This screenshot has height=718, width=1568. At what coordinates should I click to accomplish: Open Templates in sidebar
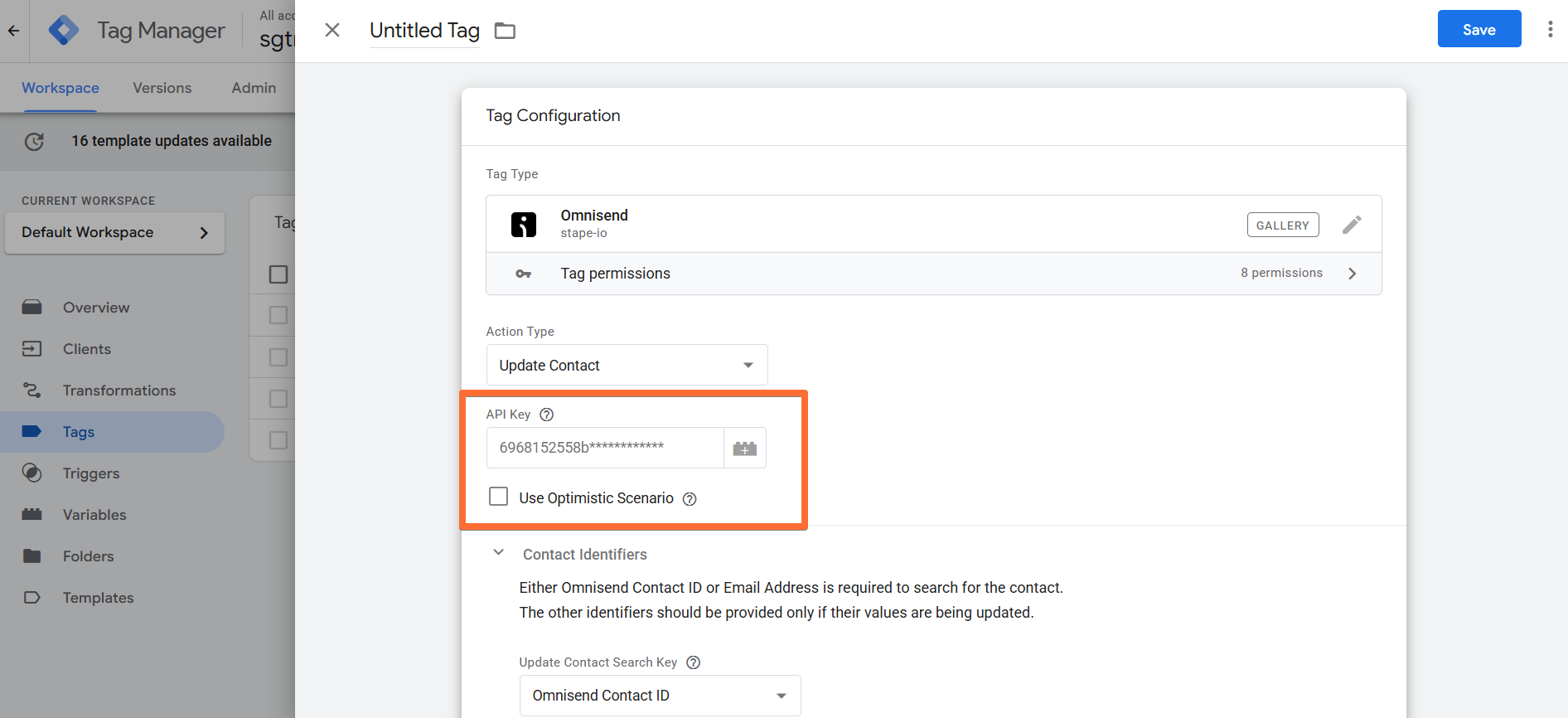click(98, 598)
